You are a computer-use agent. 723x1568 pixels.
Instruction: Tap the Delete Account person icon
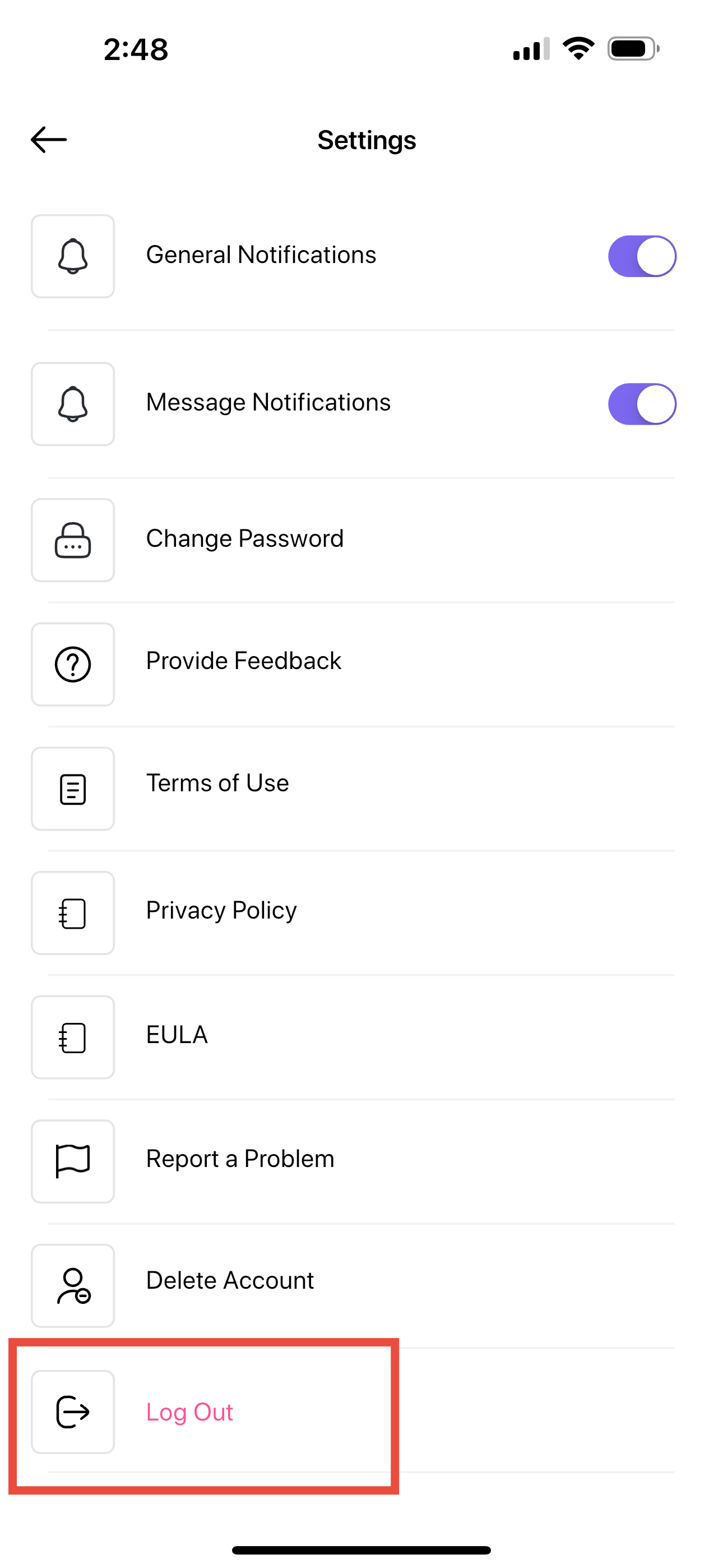coord(73,1285)
